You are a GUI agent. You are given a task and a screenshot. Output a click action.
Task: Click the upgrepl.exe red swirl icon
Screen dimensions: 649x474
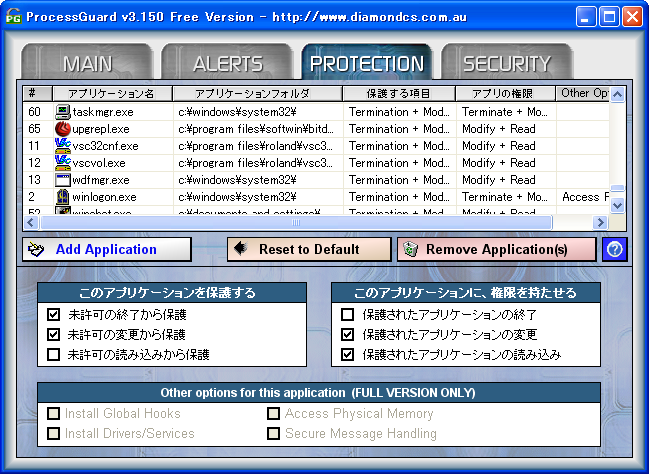(62, 129)
